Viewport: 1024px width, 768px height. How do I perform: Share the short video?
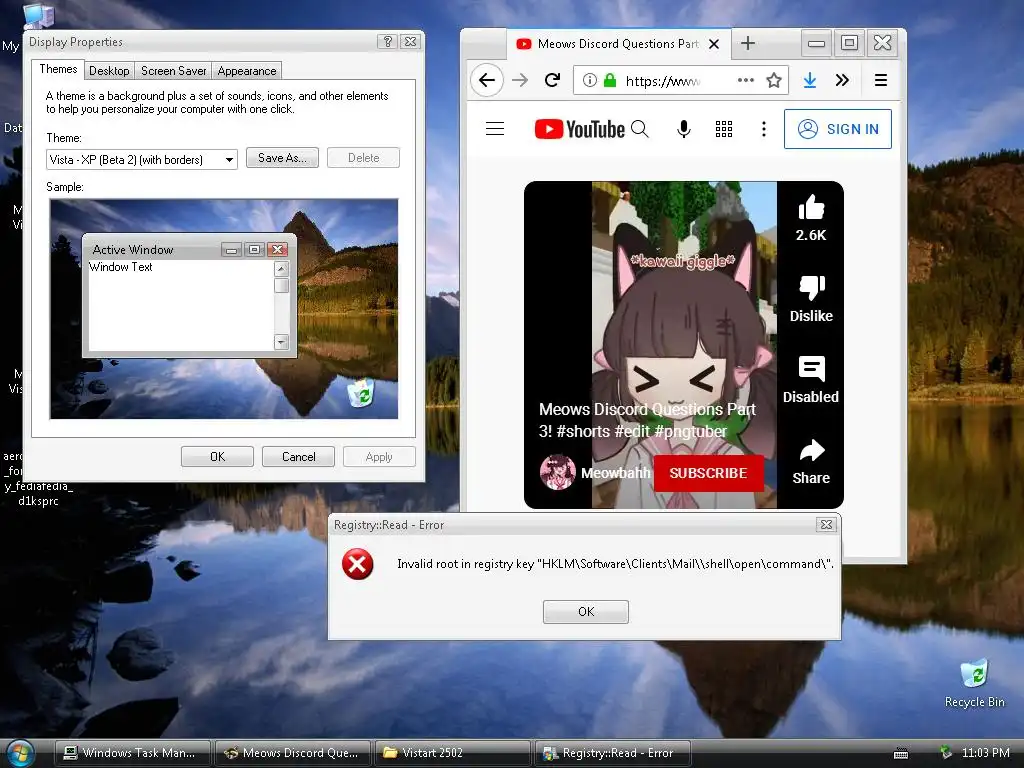click(x=812, y=451)
